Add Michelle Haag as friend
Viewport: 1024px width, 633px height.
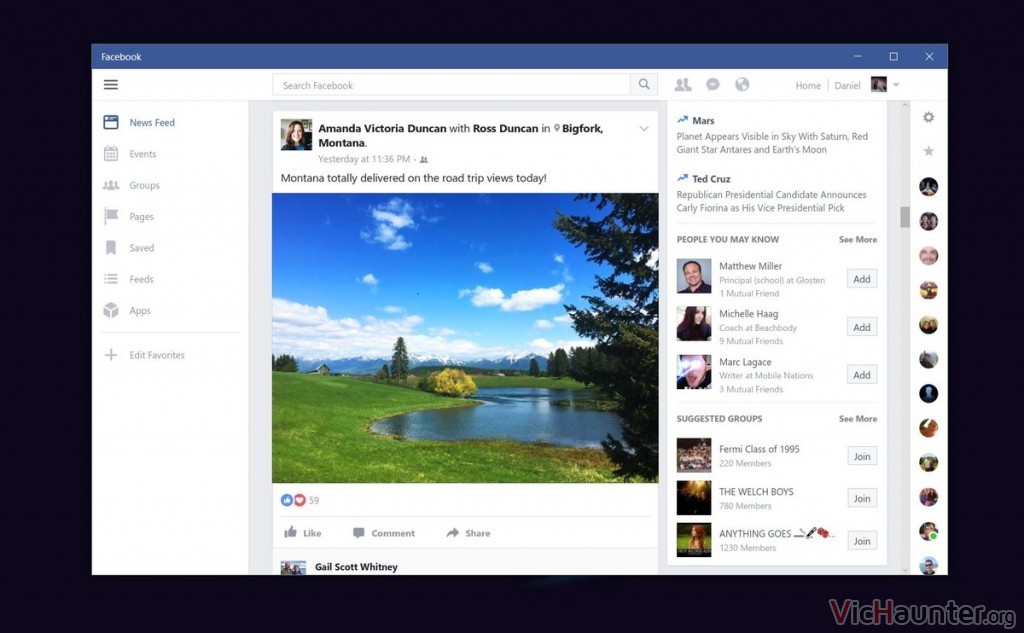click(862, 327)
